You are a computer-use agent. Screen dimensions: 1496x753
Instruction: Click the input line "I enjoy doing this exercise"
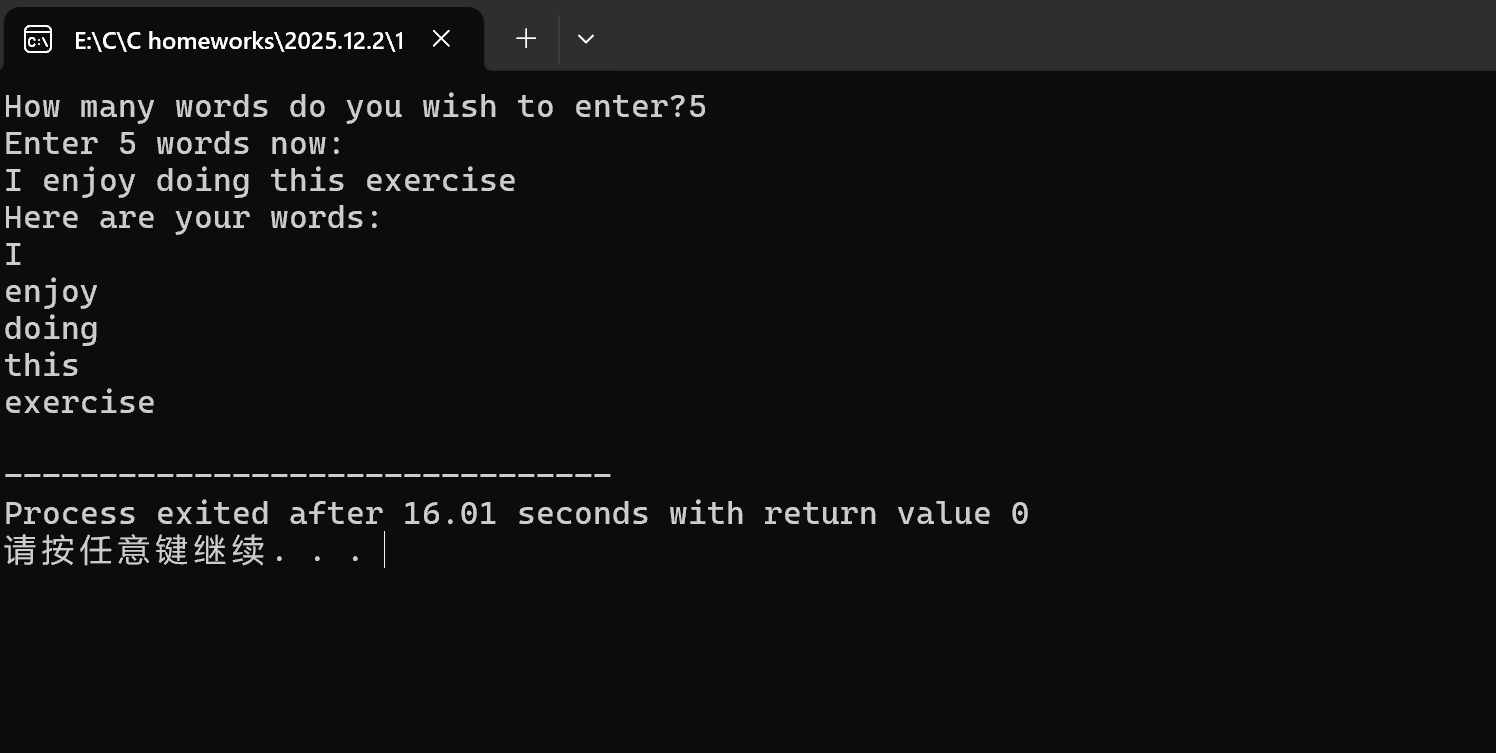click(260, 181)
